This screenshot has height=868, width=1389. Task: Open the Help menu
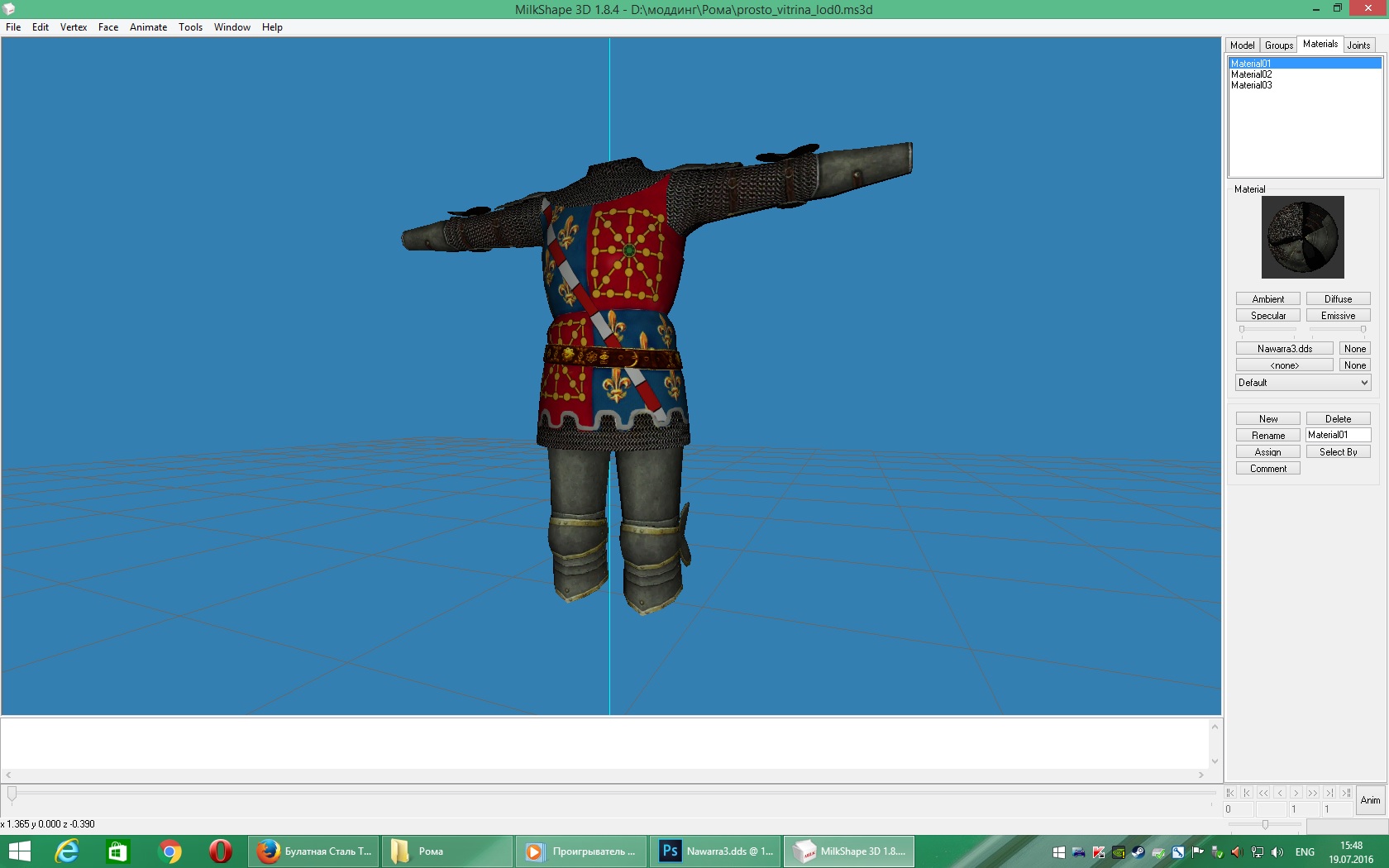coord(273,27)
